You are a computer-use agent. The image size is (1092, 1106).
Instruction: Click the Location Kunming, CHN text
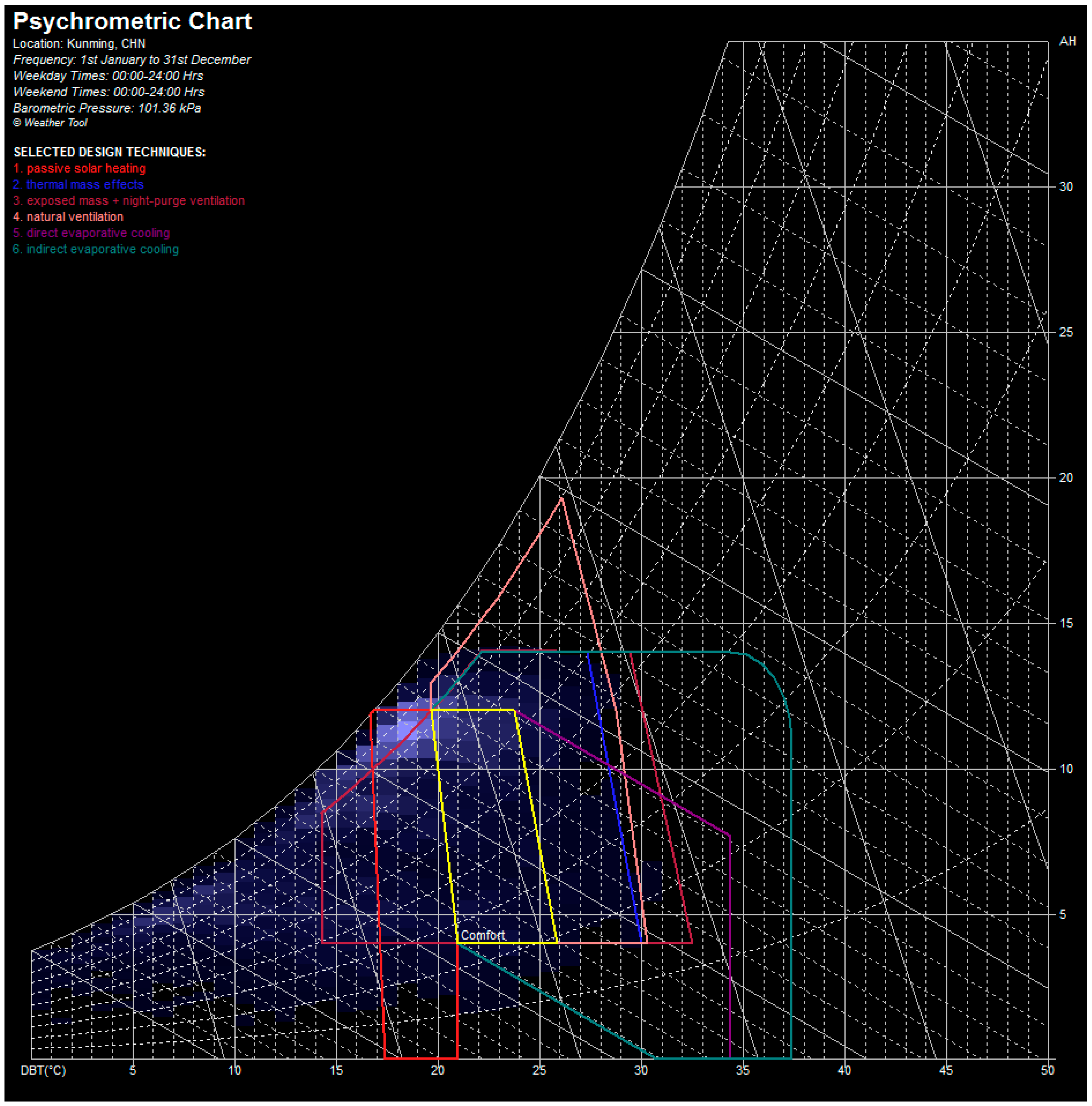tap(79, 43)
